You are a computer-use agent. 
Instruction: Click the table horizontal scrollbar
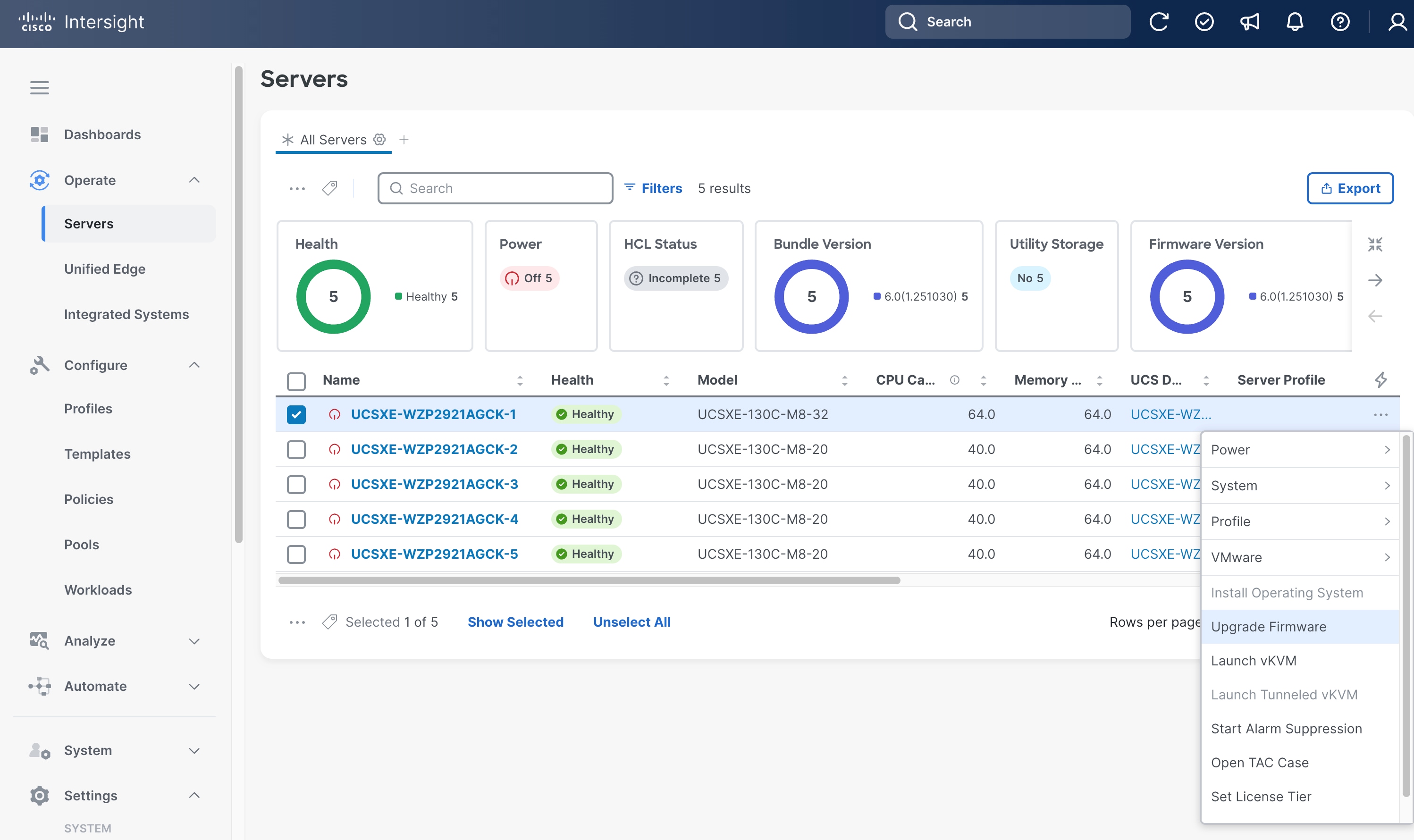tap(589, 580)
